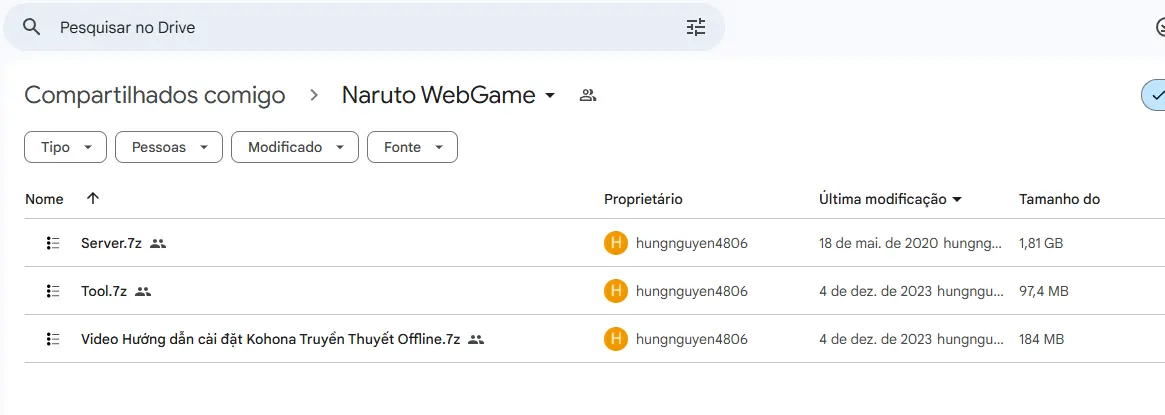Click owner avatar in Video Hướng dẫn row
1165x415 pixels.
coord(615,339)
